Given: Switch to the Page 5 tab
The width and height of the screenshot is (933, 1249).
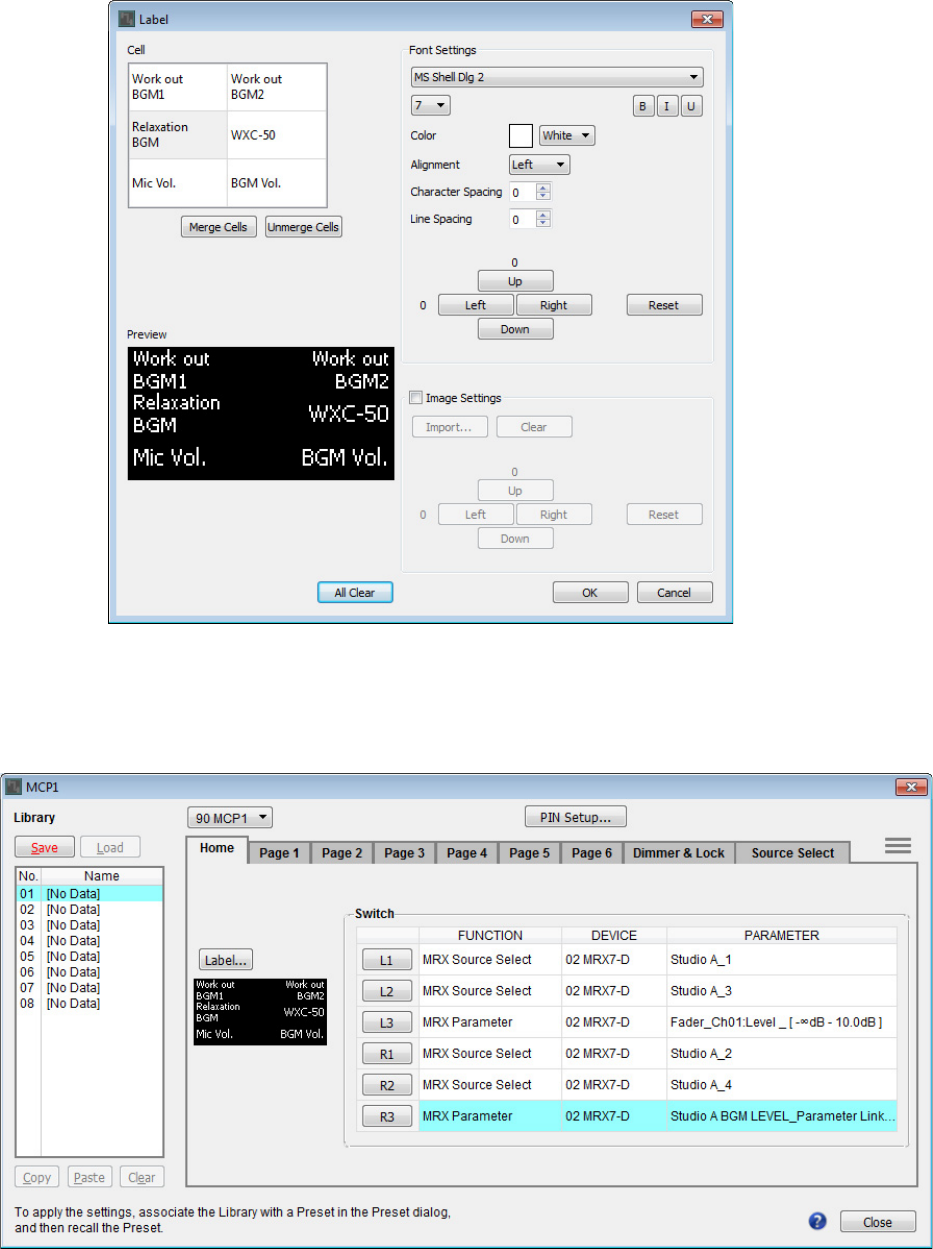Looking at the screenshot, I should click(530, 853).
